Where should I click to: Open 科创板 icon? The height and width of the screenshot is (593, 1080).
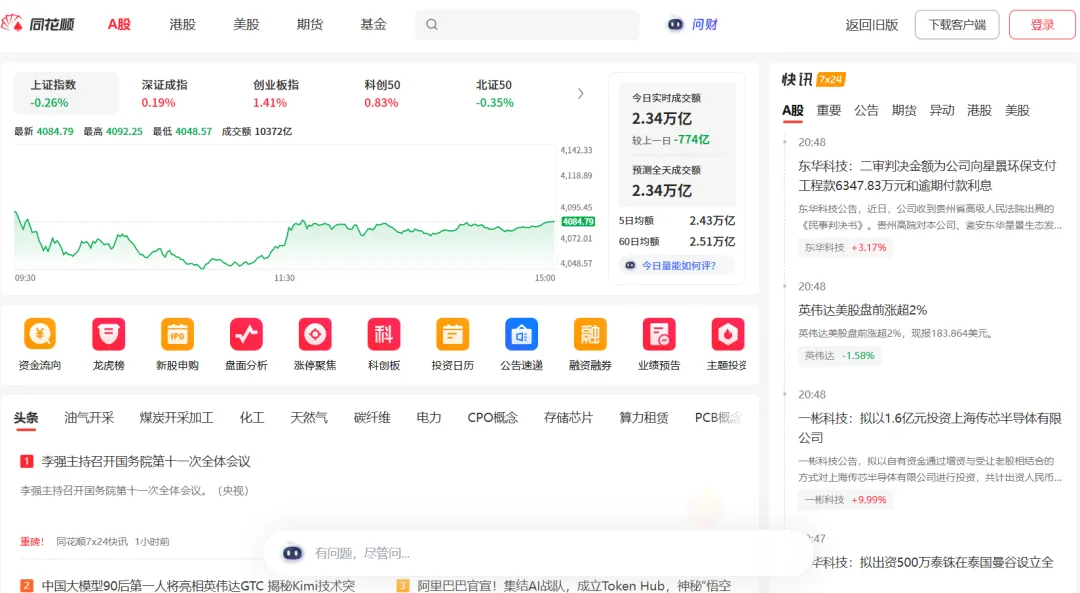click(x=384, y=334)
